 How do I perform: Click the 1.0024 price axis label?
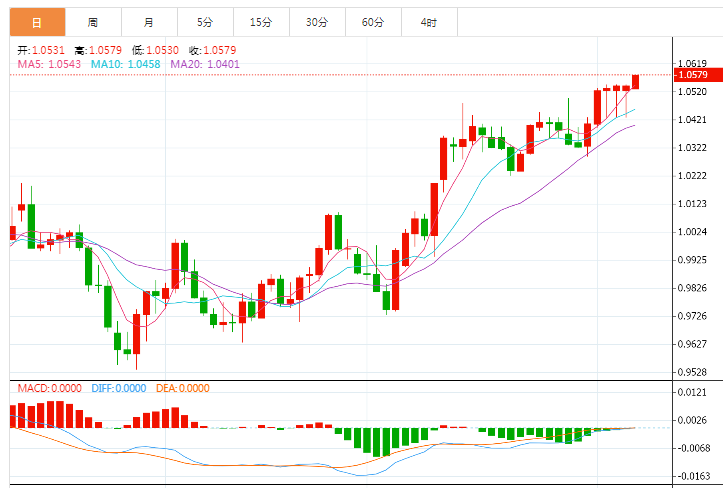point(692,232)
